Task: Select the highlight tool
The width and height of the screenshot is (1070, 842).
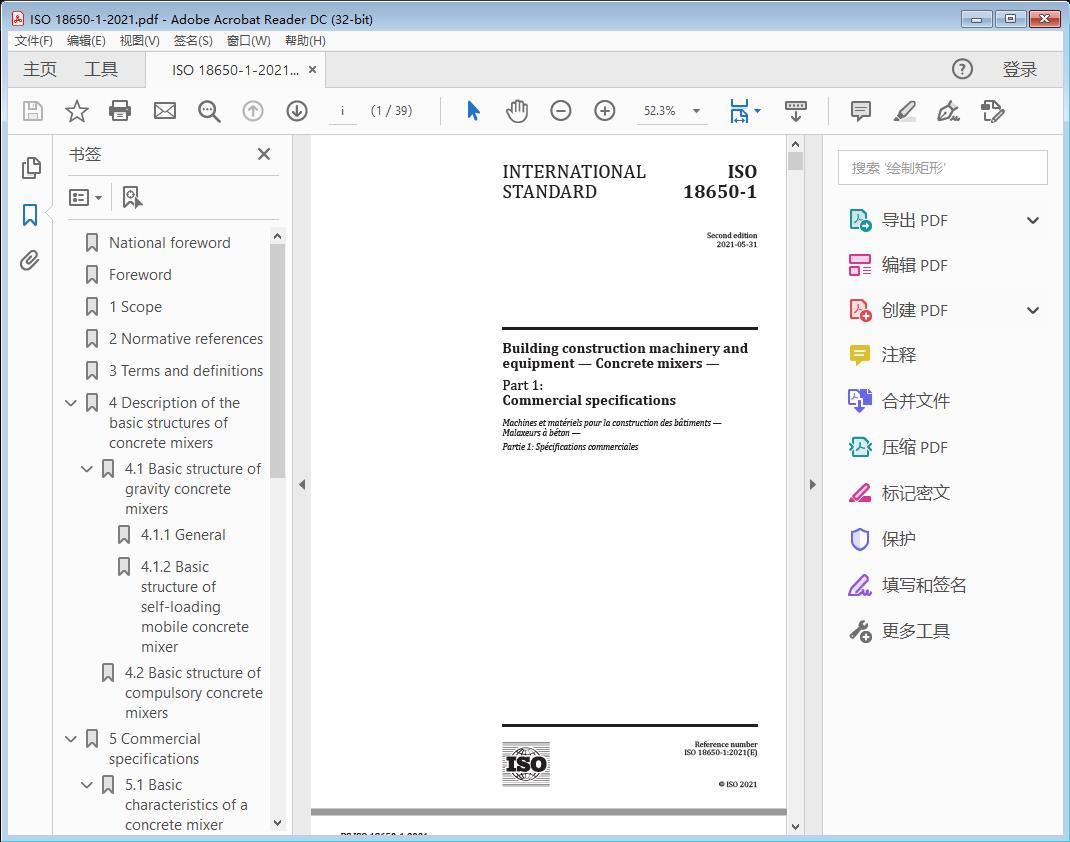Action: 903,111
